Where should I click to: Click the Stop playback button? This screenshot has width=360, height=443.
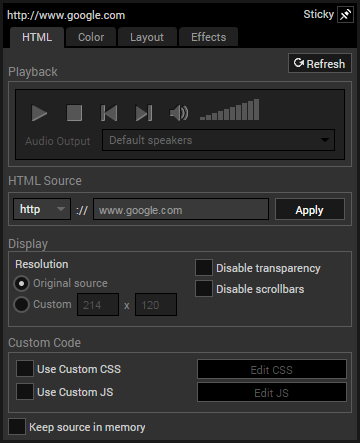coord(74,113)
